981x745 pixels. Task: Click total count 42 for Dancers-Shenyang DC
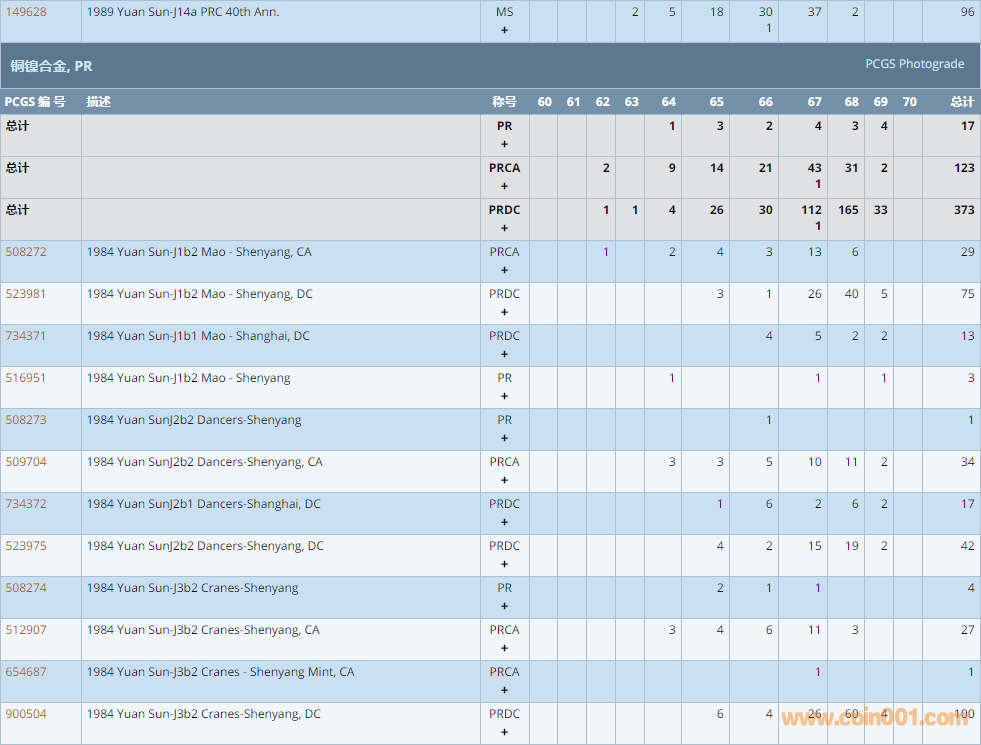coord(967,546)
